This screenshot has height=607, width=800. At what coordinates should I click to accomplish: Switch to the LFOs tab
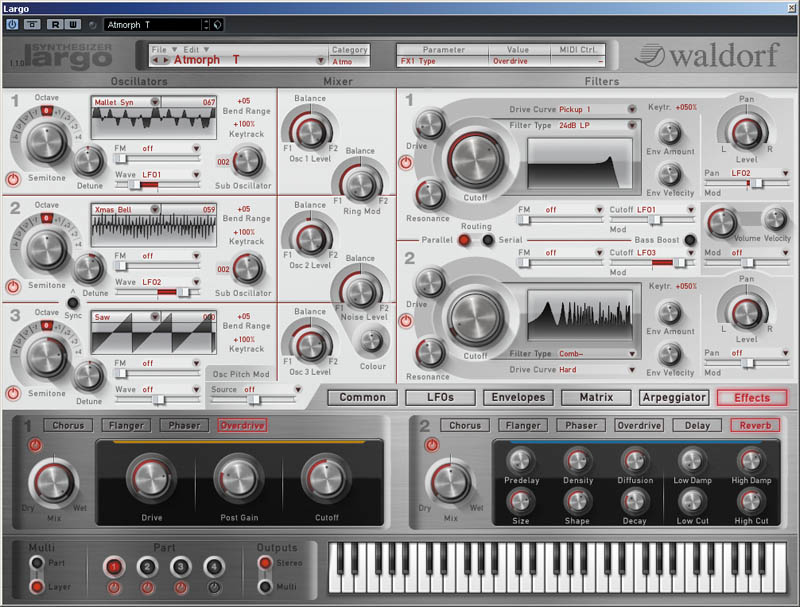point(440,397)
